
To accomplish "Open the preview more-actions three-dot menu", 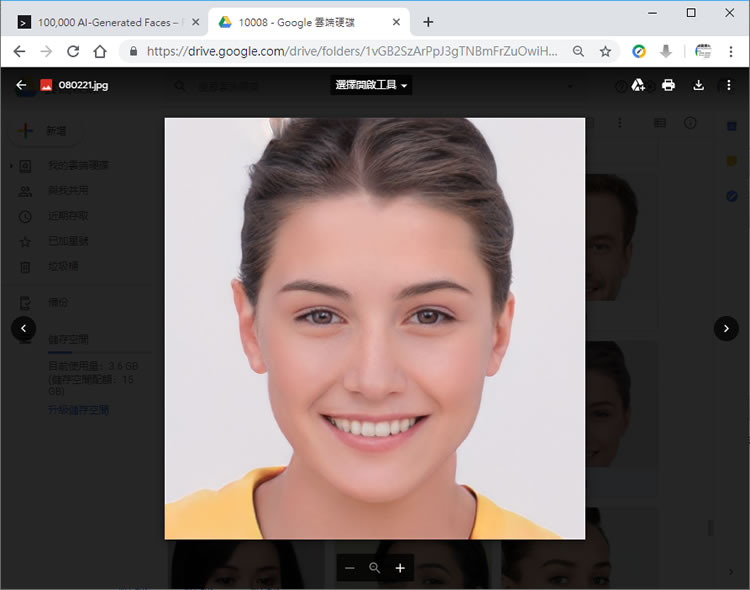I will pos(728,85).
